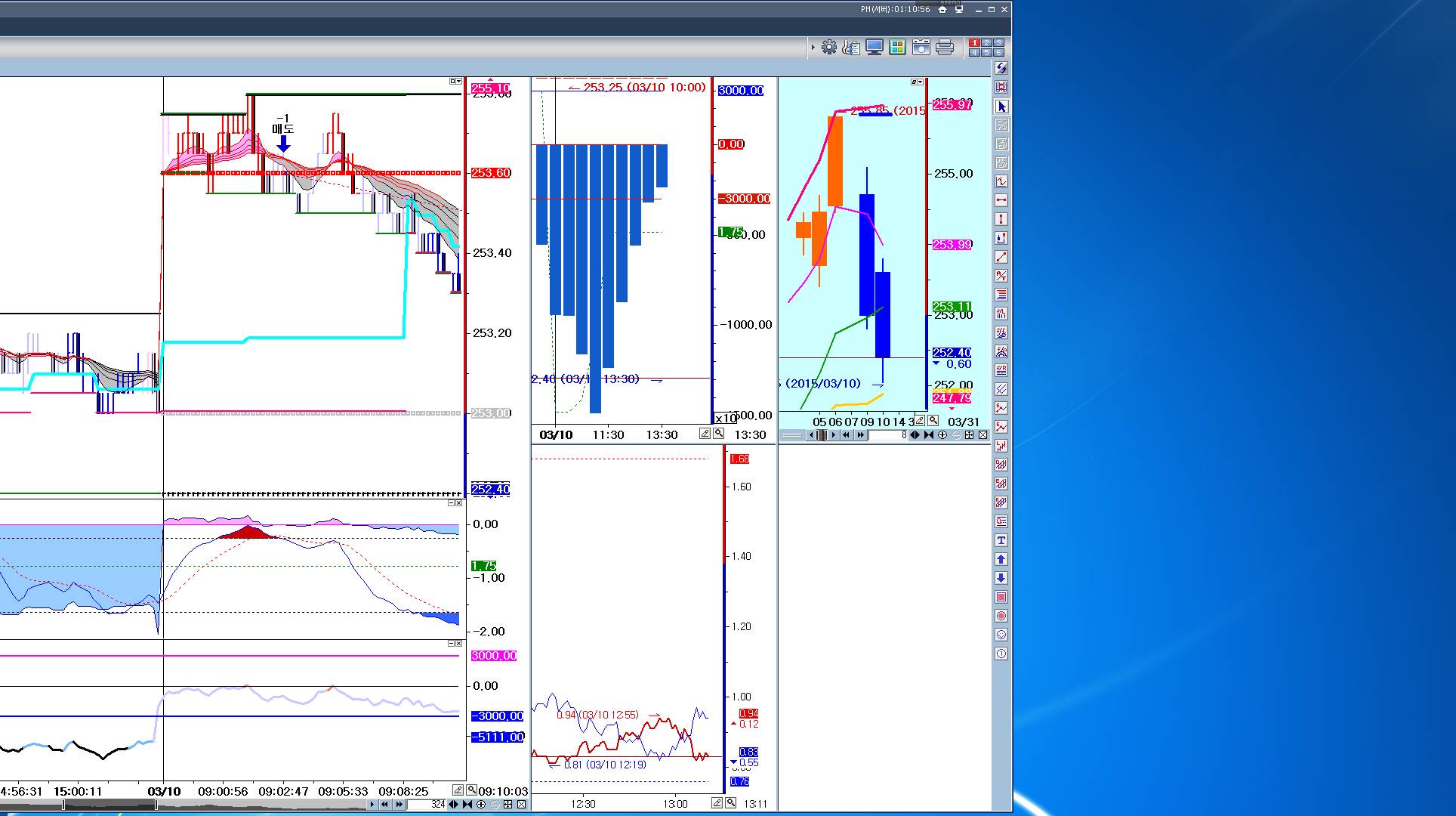Screen dimensions: 1456x816
Task: Open the four-color grid layout icon
Action: [x=897, y=48]
